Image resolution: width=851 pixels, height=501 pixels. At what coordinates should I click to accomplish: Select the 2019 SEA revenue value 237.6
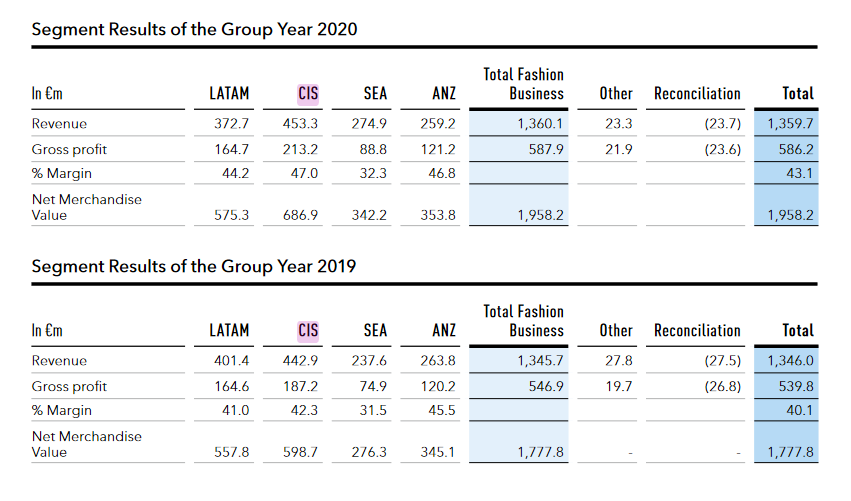[369, 361]
